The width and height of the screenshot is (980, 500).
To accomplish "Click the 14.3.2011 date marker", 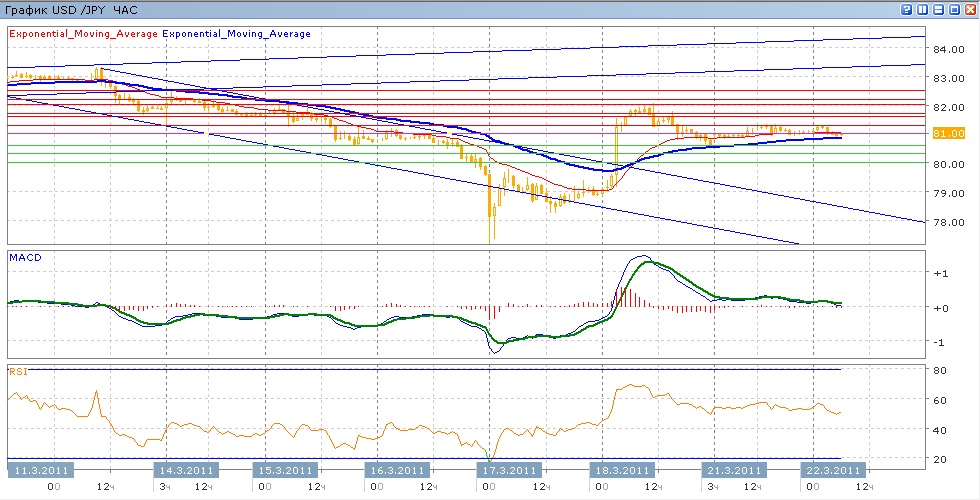I will coord(186,469).
